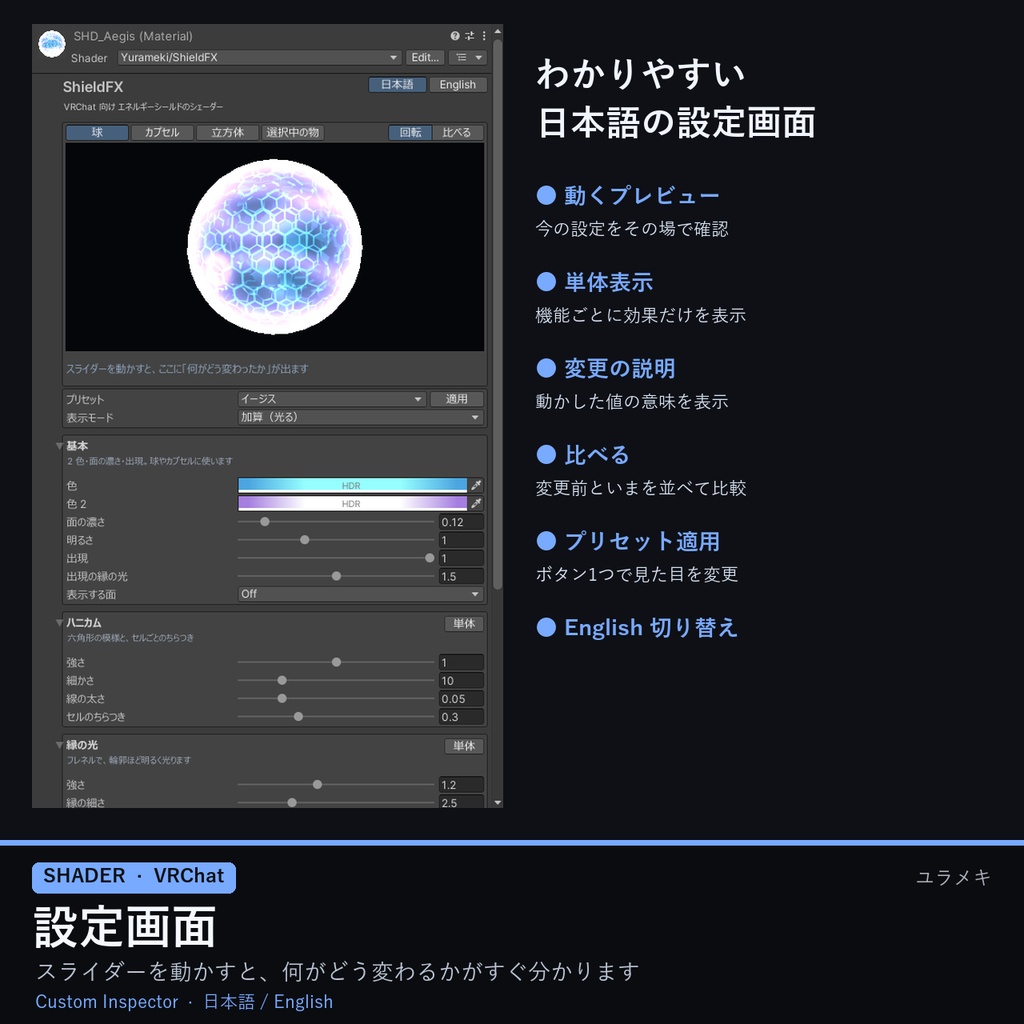Click the hexagon shield sphere preview
The image size is (1024, 1024).
(x=274, y=247)
